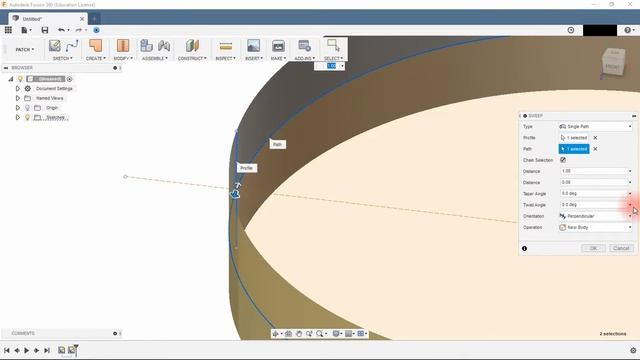Collapse the root component tree node
This screenshot has height=360, width=640.
(x=11, y=79)
